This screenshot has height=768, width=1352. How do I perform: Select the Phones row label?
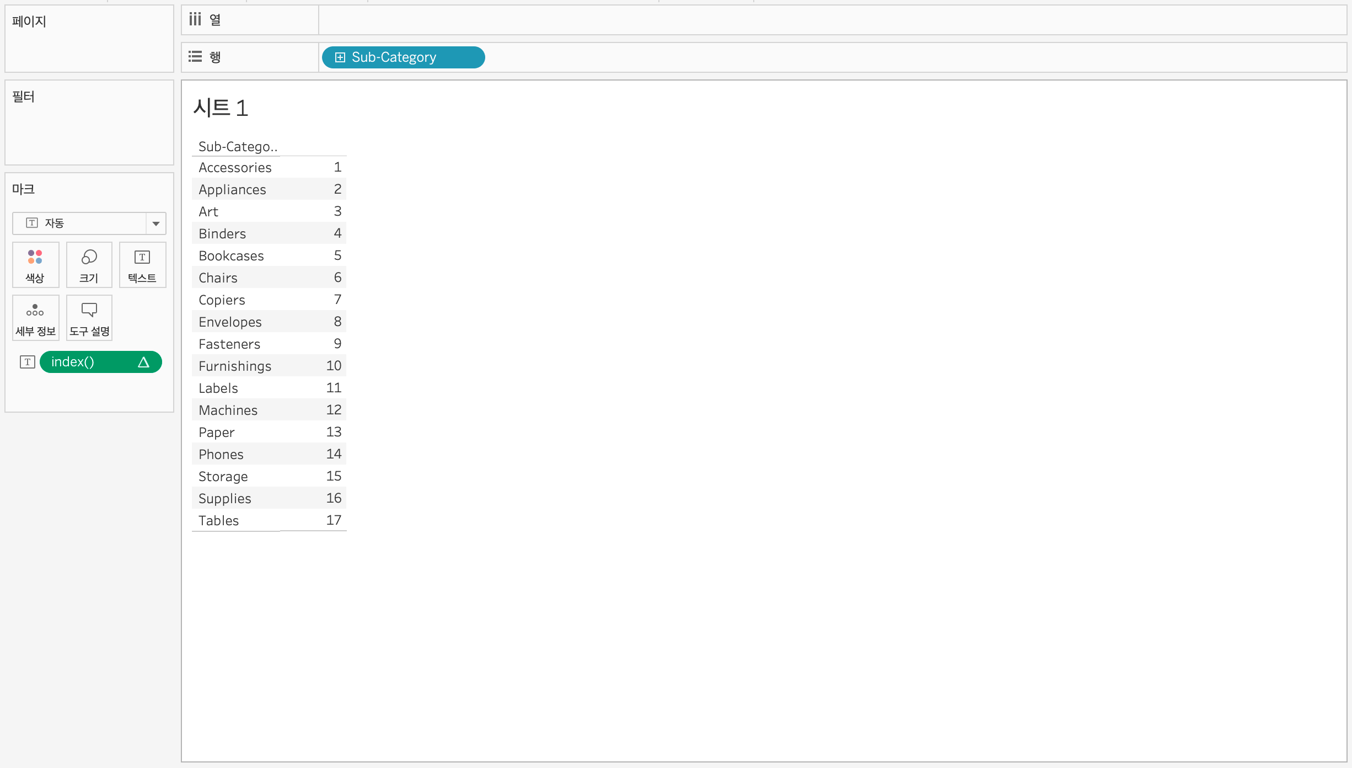pyautogui.click(x=221, y=454)
